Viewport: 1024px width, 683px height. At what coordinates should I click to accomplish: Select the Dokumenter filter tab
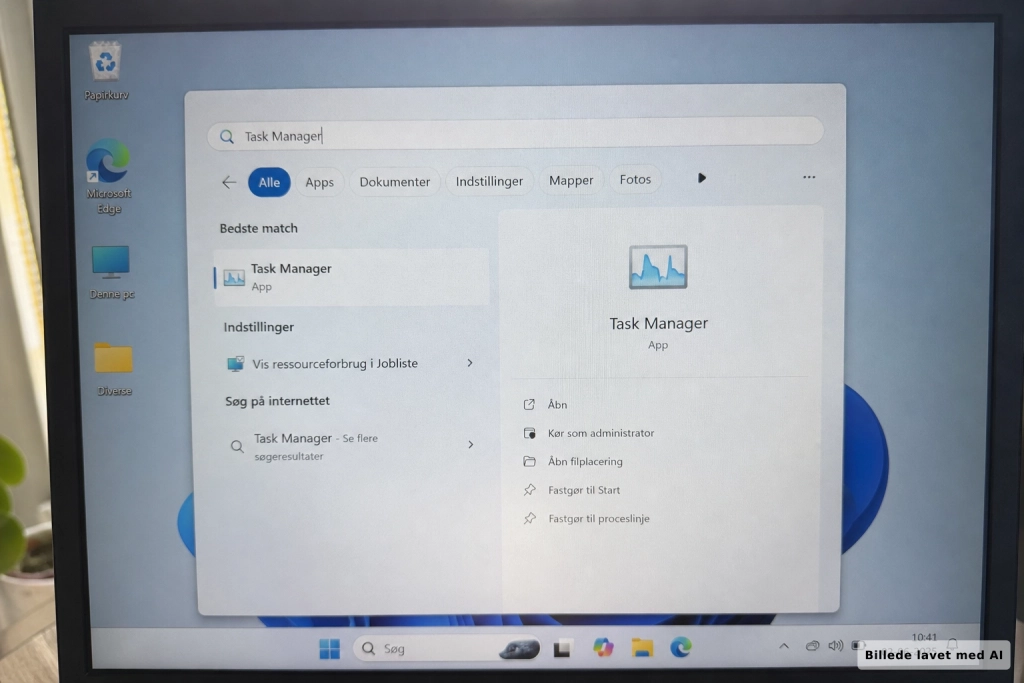pos(394,182)
